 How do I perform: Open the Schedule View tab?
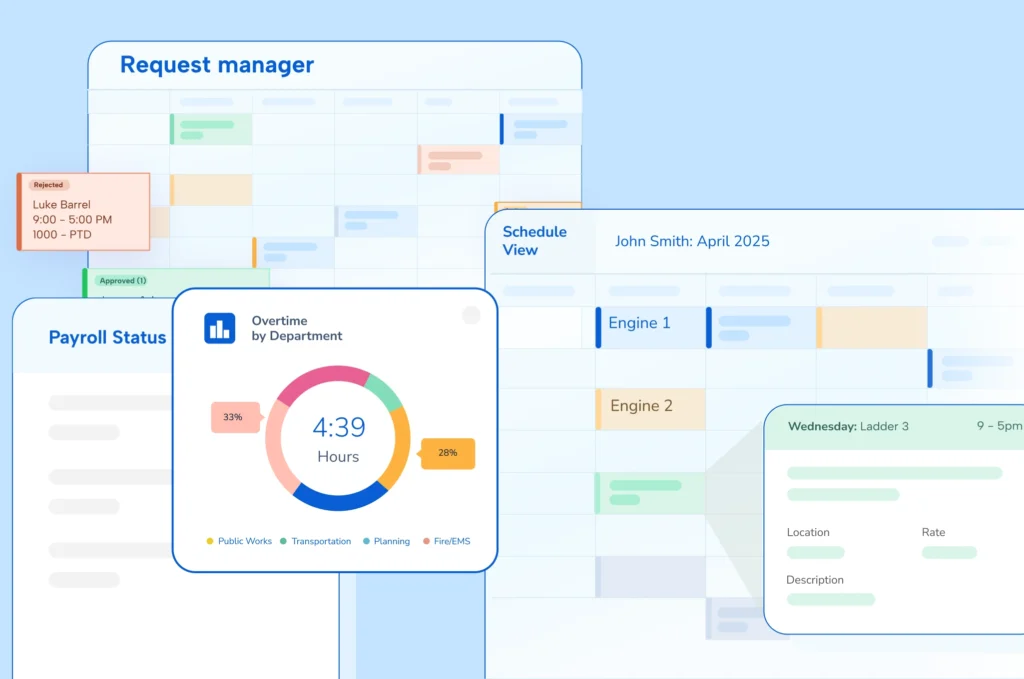534,241
